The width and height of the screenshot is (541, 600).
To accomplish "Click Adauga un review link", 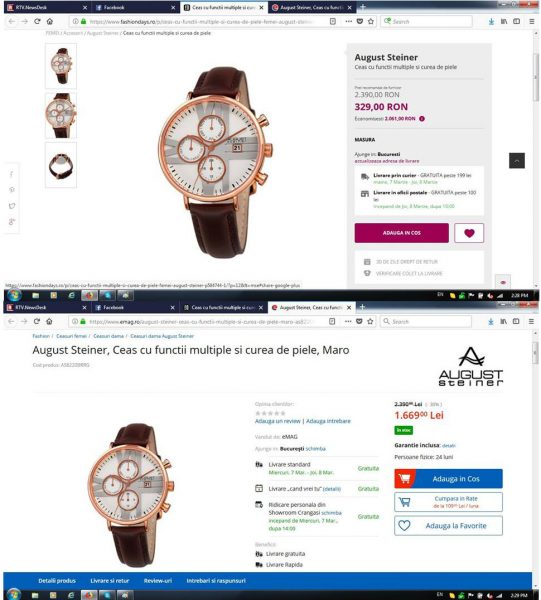I will (x=277, y=421).
